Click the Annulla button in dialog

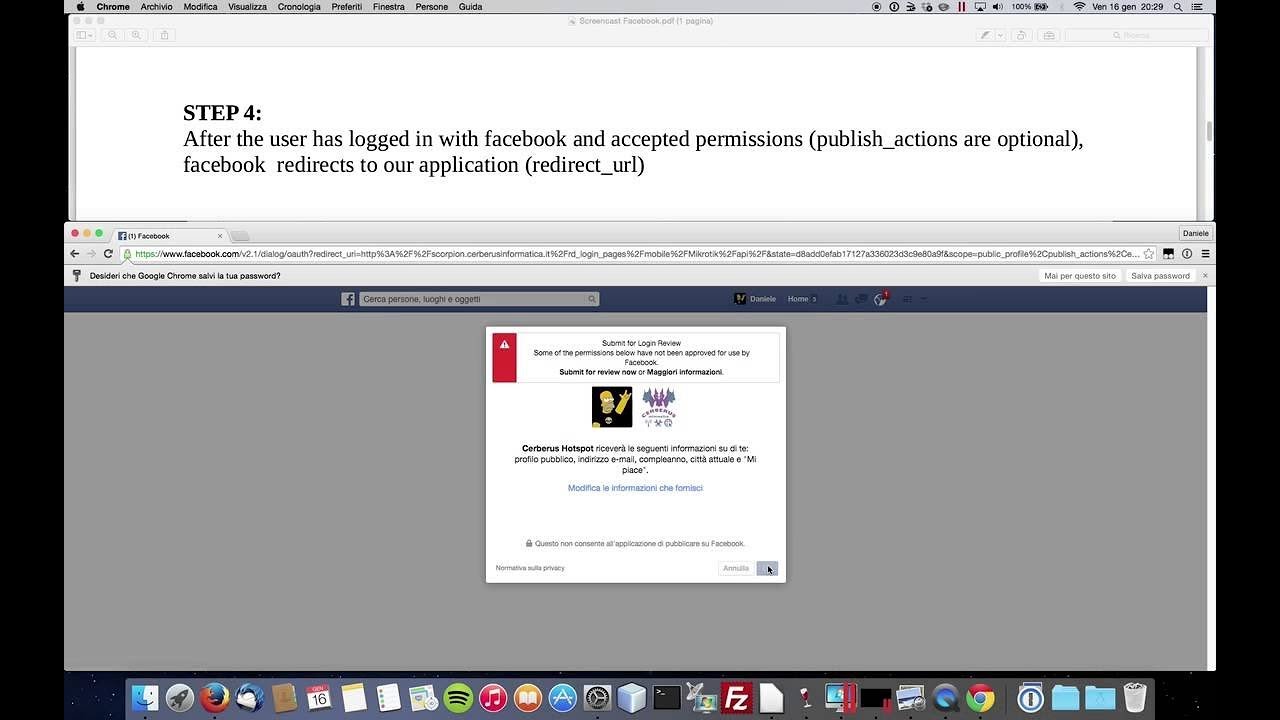[x=736, y=568]
